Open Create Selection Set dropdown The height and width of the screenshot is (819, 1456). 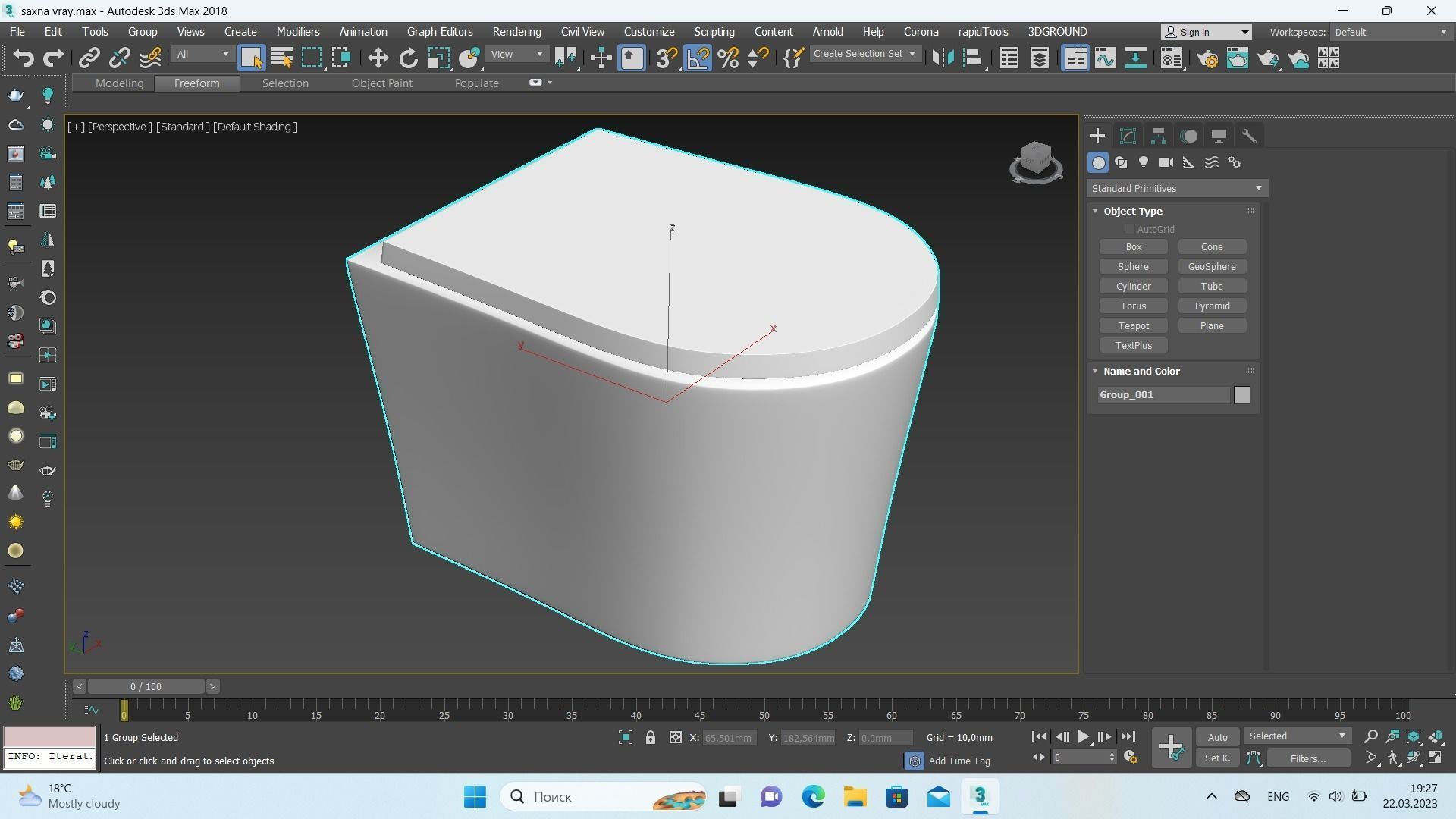tap(864, 54)
